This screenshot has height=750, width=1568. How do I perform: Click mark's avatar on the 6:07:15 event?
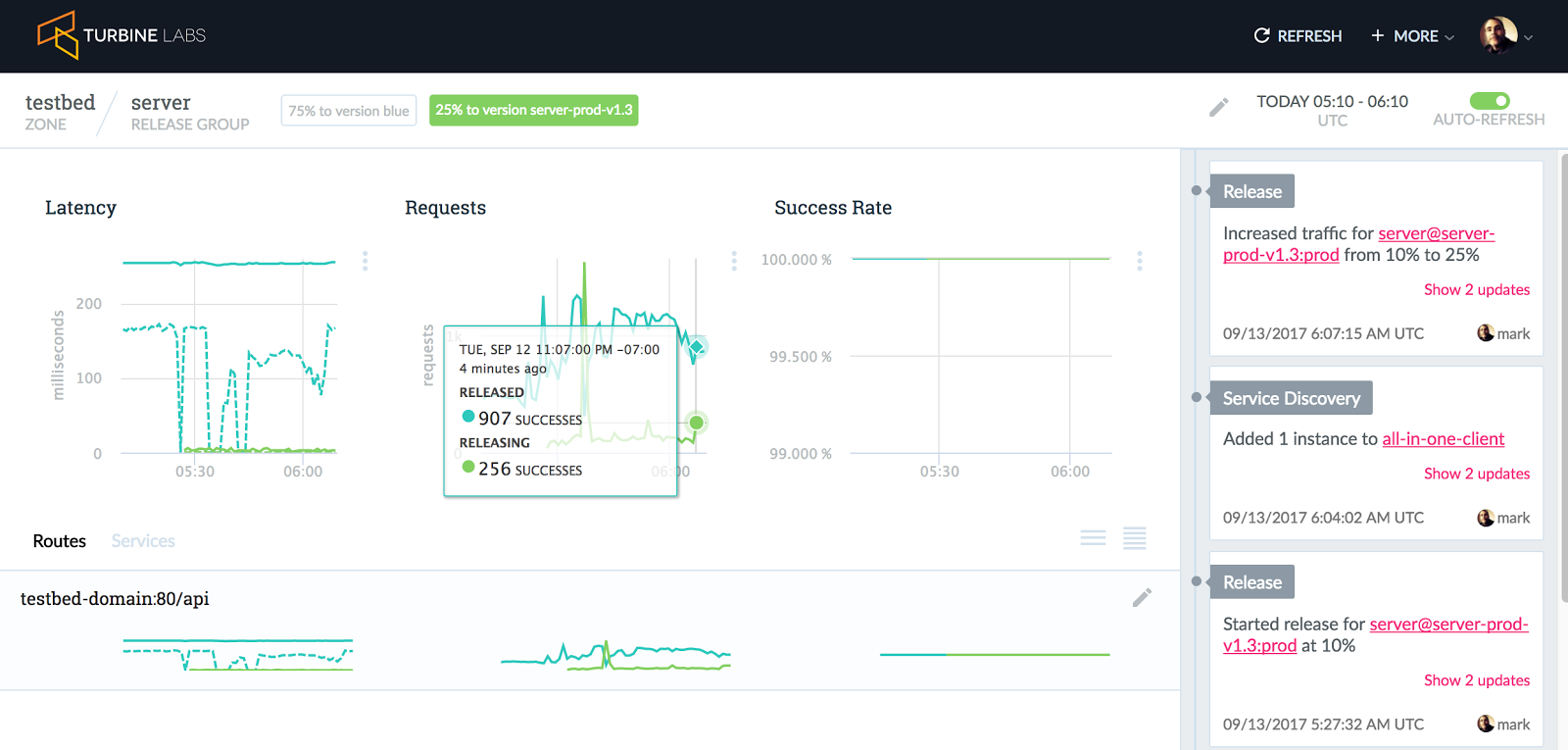pos(1486,333)
